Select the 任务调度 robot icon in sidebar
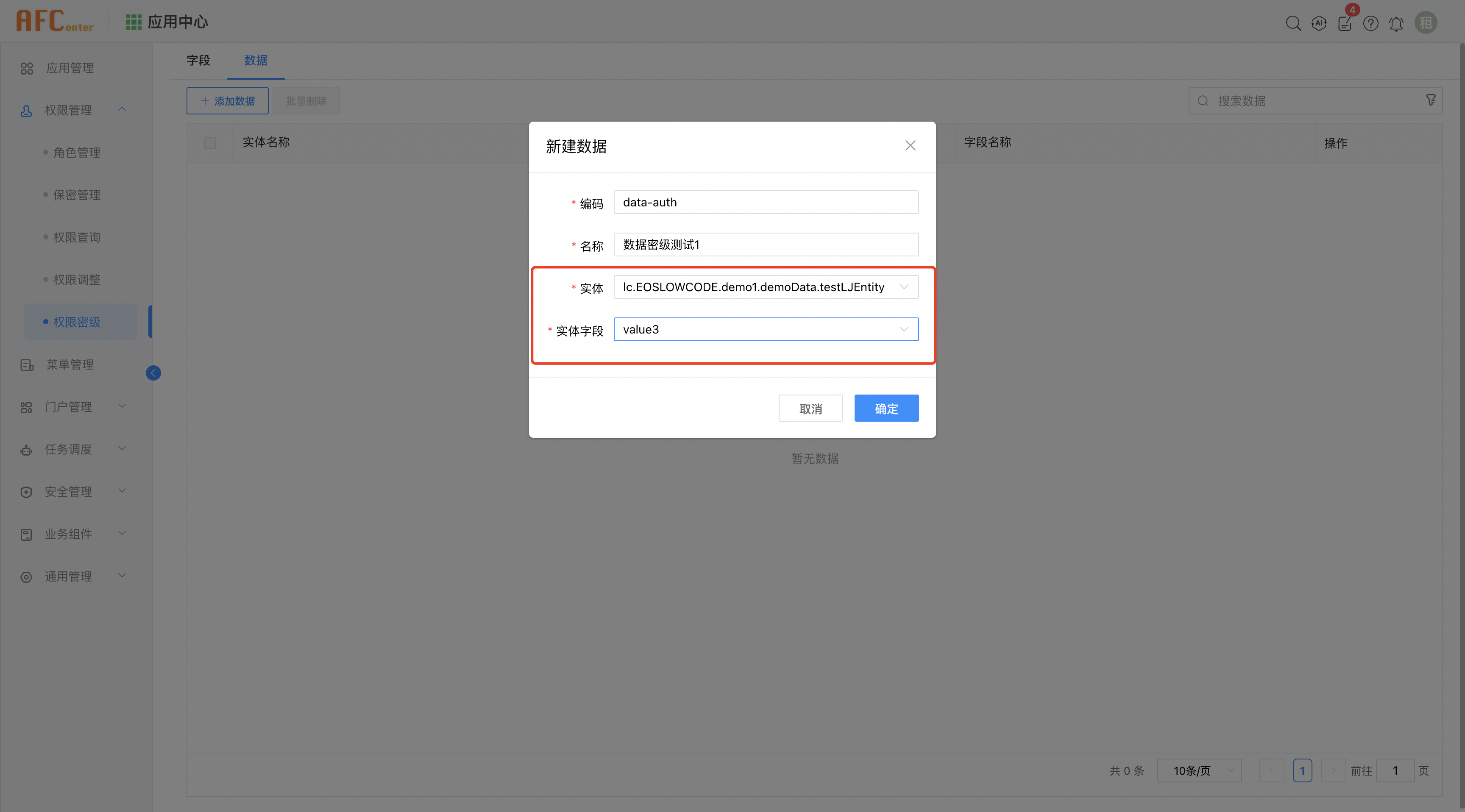Screen dimensions: 1465x812 coord(26,449)
